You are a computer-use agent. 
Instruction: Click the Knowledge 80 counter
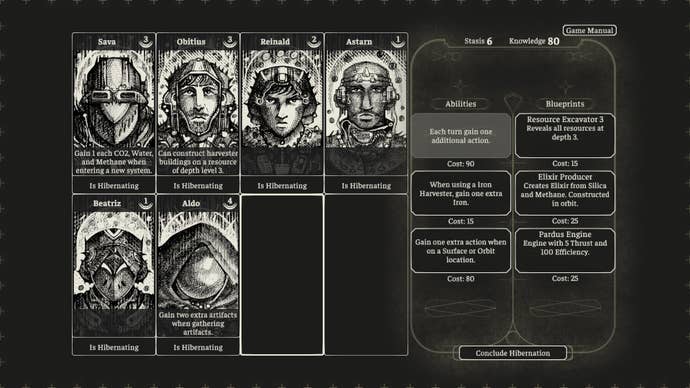pyautogui.click(x=534, y=41)
